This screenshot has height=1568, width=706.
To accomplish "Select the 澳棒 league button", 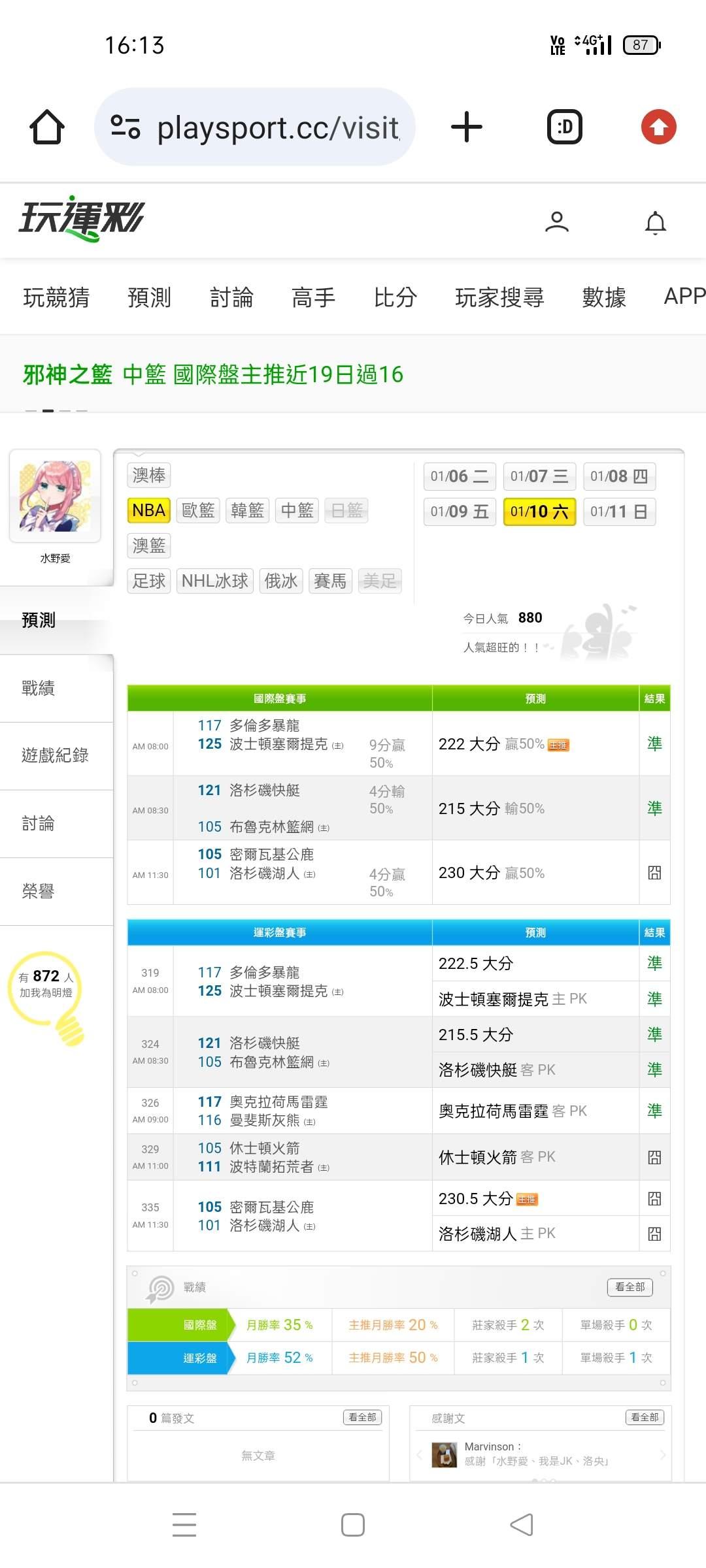I will pyautogui.click(x=149, y=475).
